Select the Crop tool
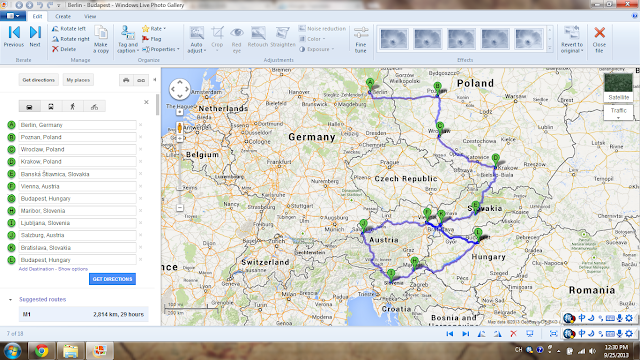This screenshot has width=640, height=360. click(217, 39)
